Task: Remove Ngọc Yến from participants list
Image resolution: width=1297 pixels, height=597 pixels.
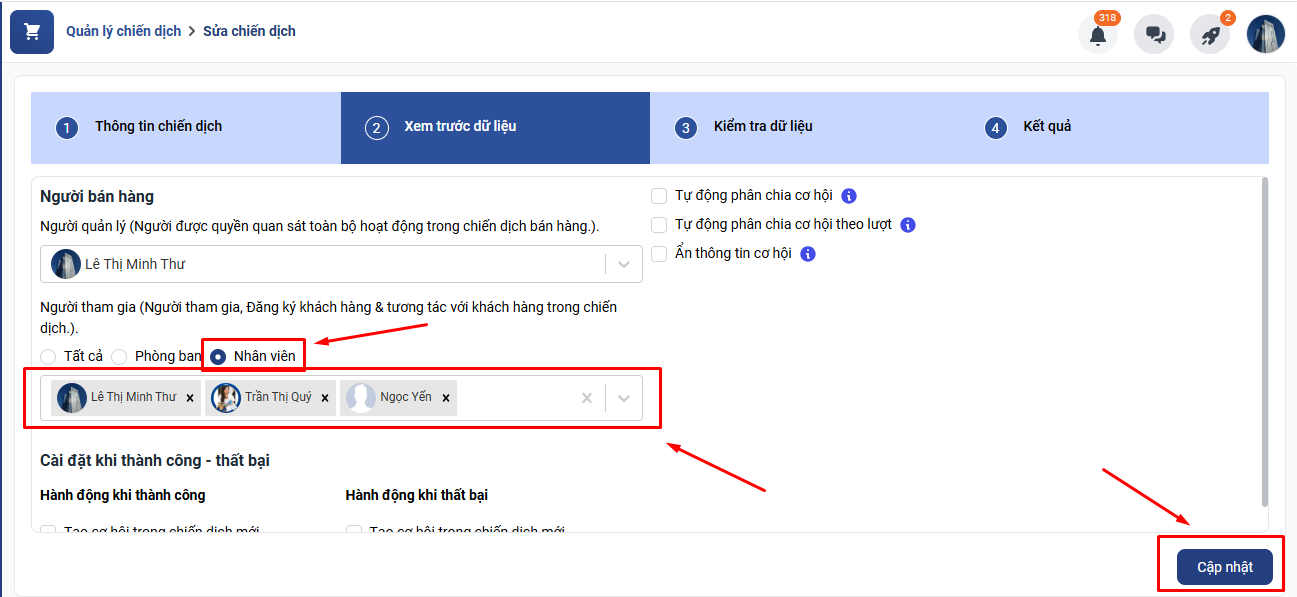Action: [x=446, y=398]
